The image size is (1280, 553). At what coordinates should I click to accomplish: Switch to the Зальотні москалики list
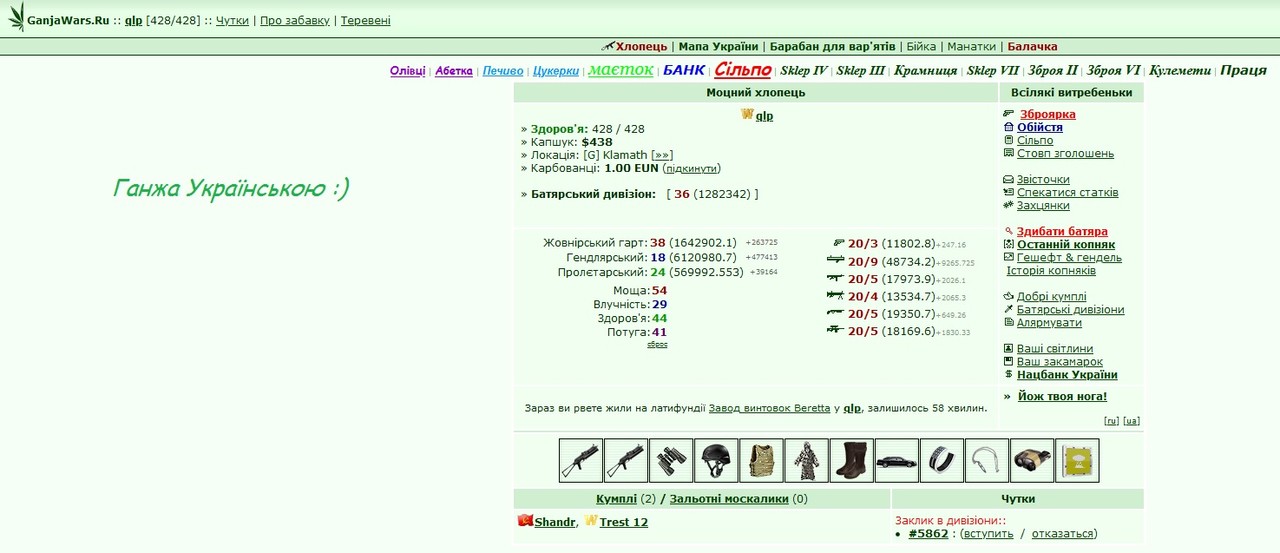[x=729, y=499]
